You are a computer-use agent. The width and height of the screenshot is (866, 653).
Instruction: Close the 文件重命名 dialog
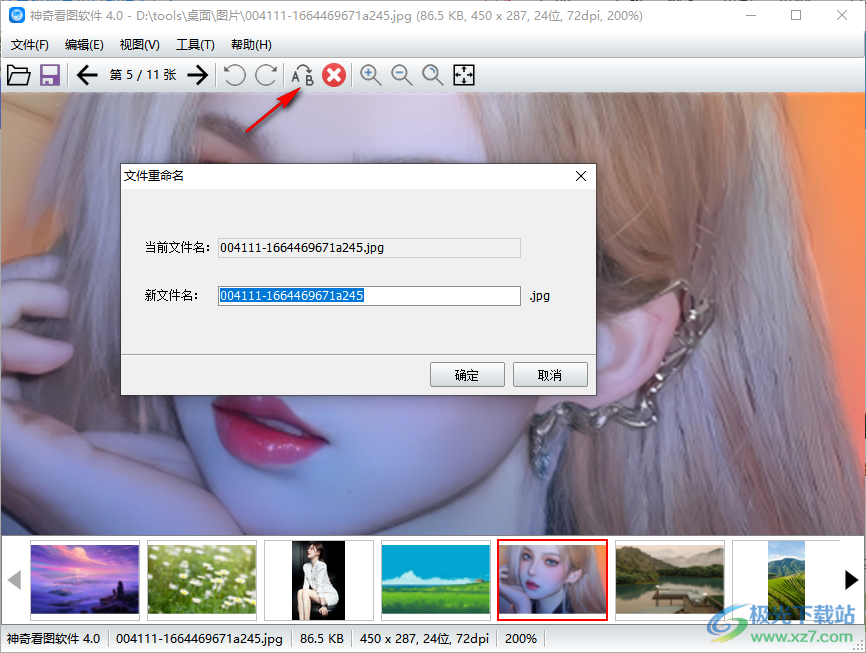point(581,176)
